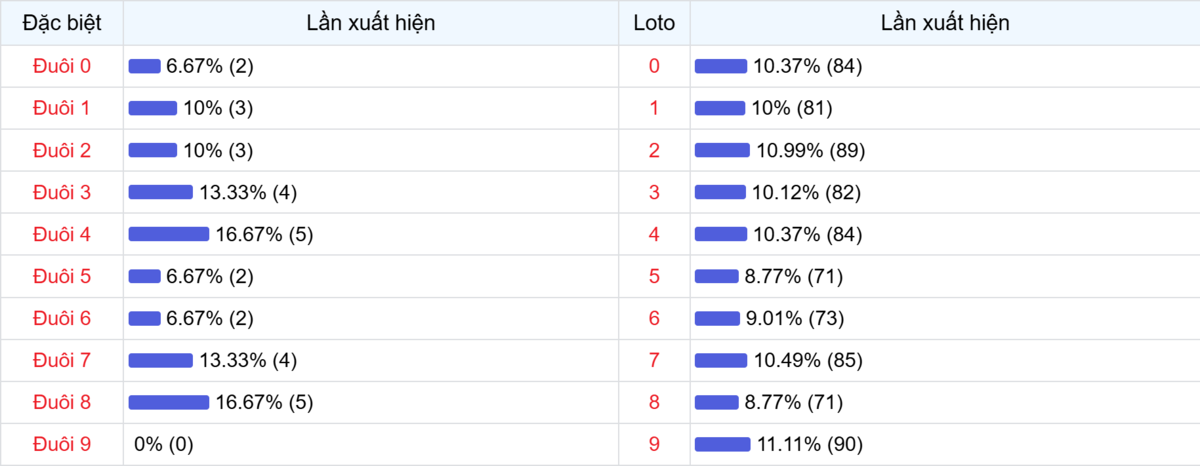The width and height of the screenshot is (1200, 466).
Task: Select the 'Đuôi 7' row label
Action: 62,360
